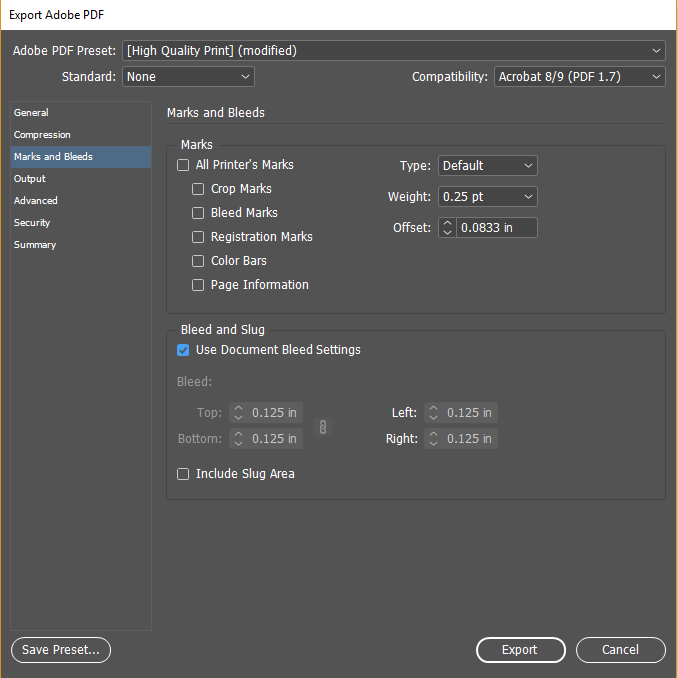
Task: Click the Right bleed value field
Action: coord(470,438)
